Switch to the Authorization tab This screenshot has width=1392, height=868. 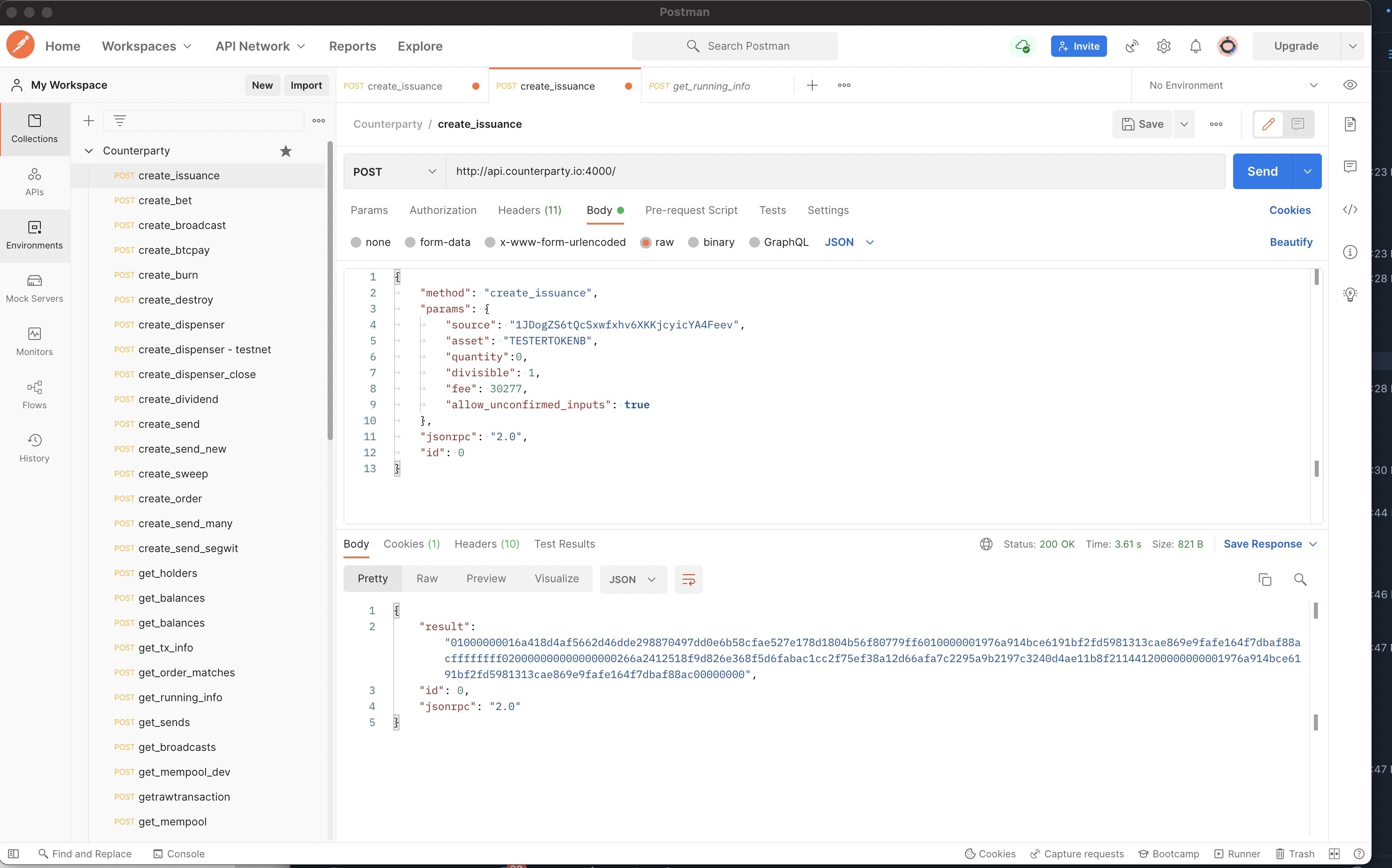point(443,210)
